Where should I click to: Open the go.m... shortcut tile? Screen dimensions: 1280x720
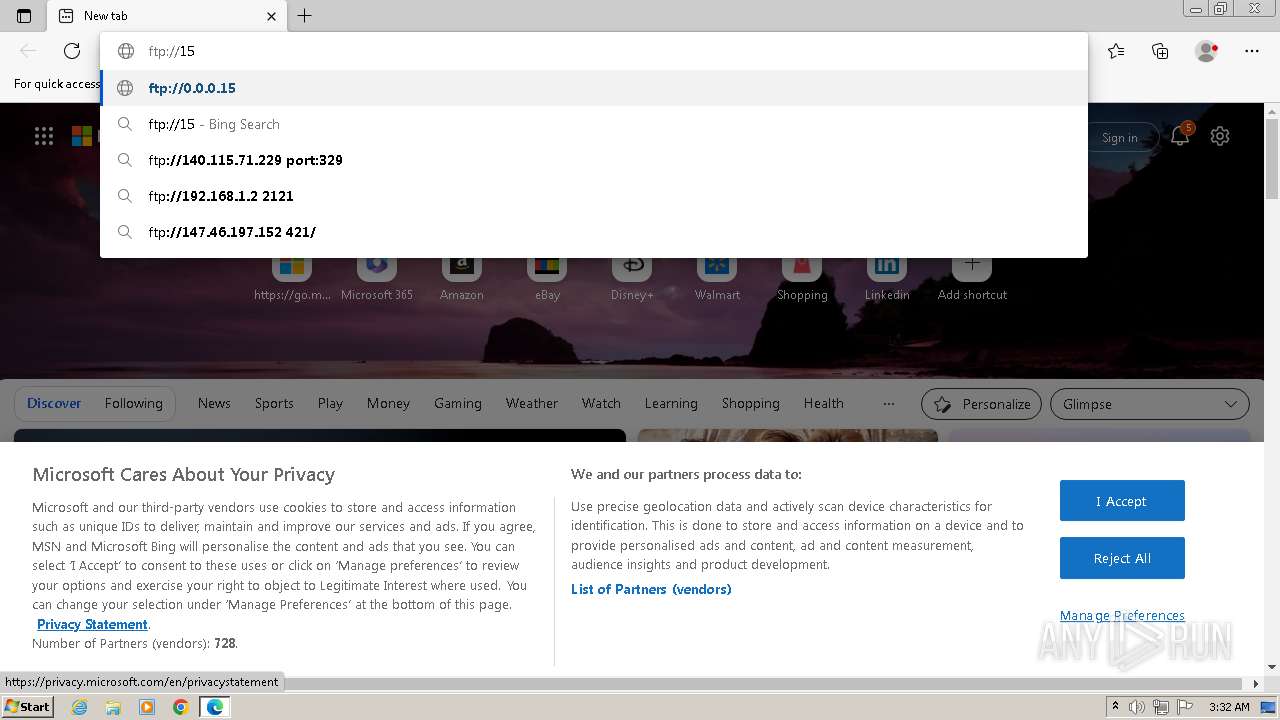292,278
